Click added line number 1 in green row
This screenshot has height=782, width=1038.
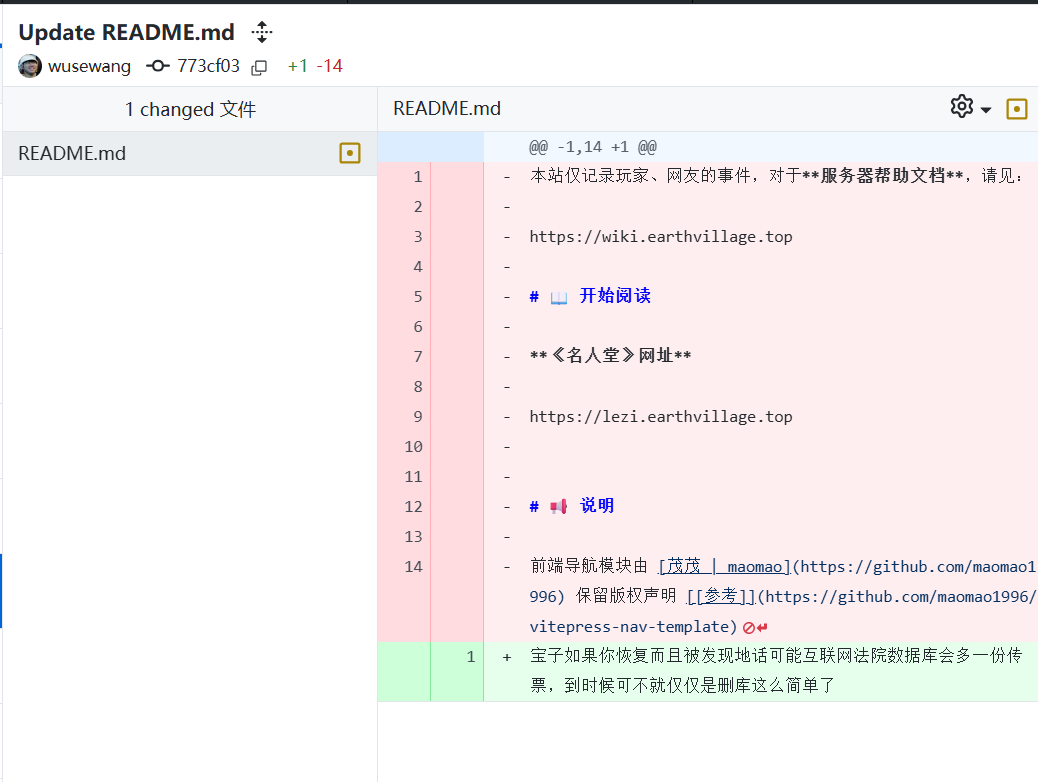[470, 656]
